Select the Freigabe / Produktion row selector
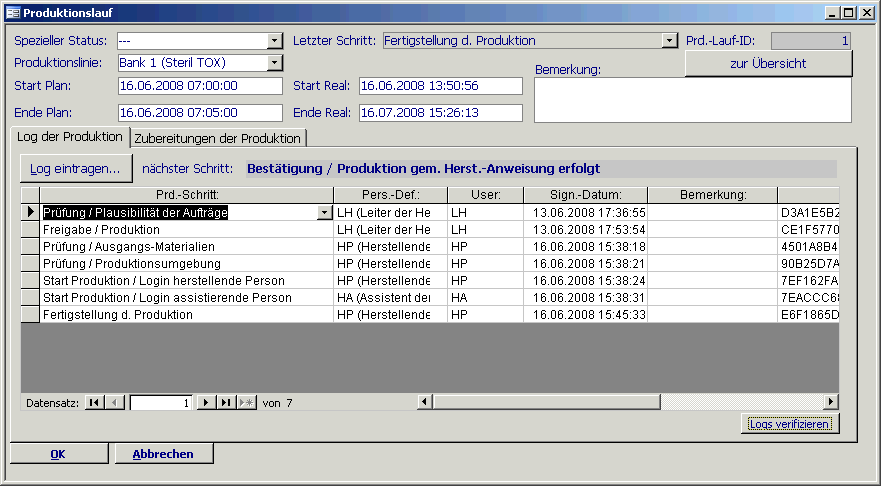The width and height of the screenshot is (881, 486). coord(30,230)
